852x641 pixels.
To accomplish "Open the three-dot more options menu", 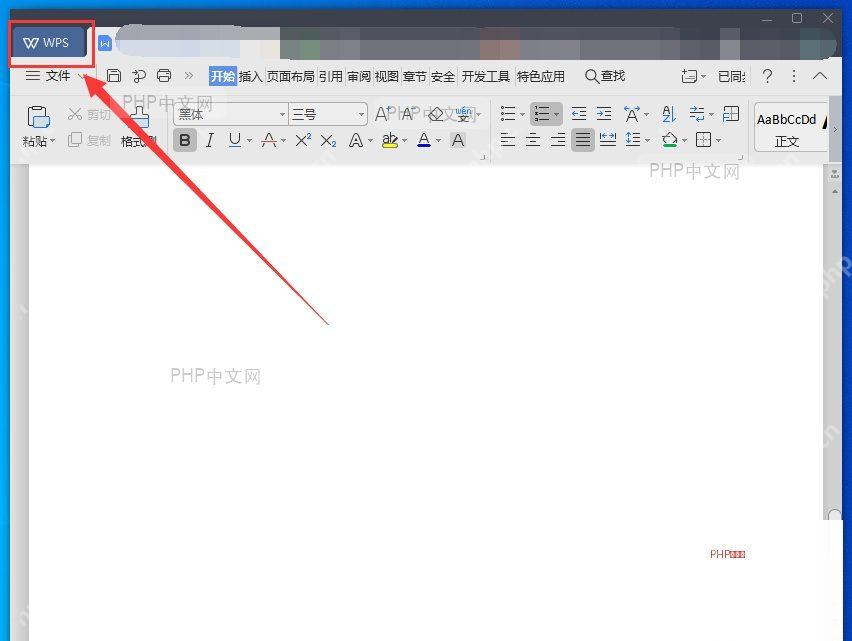I will point(794,76).
